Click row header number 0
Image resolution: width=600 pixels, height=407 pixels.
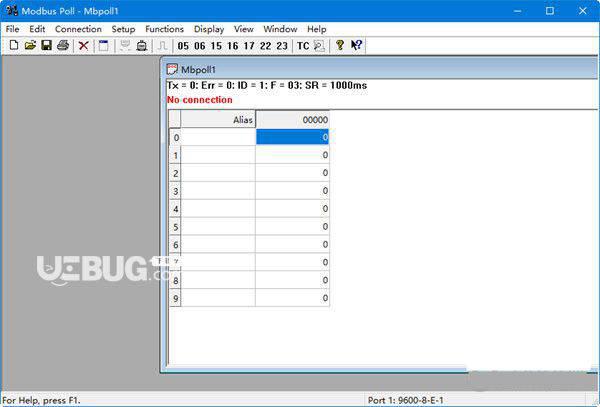tap(175, 137)
